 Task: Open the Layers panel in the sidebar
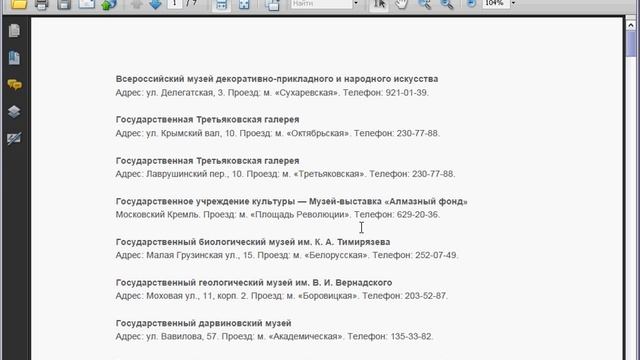pos(14,111)
